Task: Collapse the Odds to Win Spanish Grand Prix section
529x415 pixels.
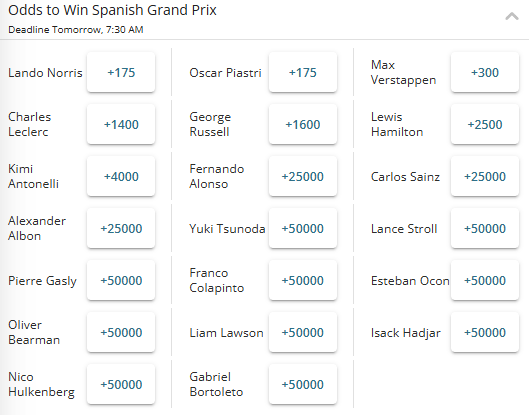Action: point(511,16)
